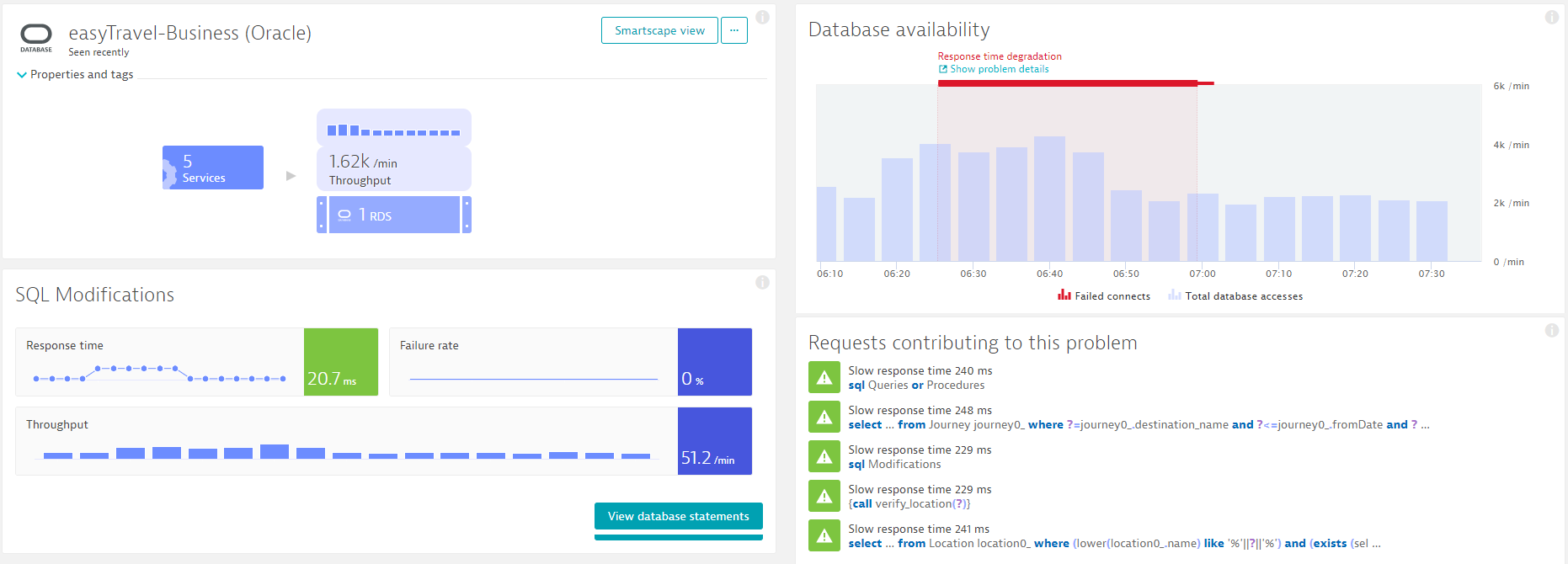1568x564 pixels.
Task: Click info icon of Requests contributing panel
Action: pyautogui.click(x=1551, y=330)
